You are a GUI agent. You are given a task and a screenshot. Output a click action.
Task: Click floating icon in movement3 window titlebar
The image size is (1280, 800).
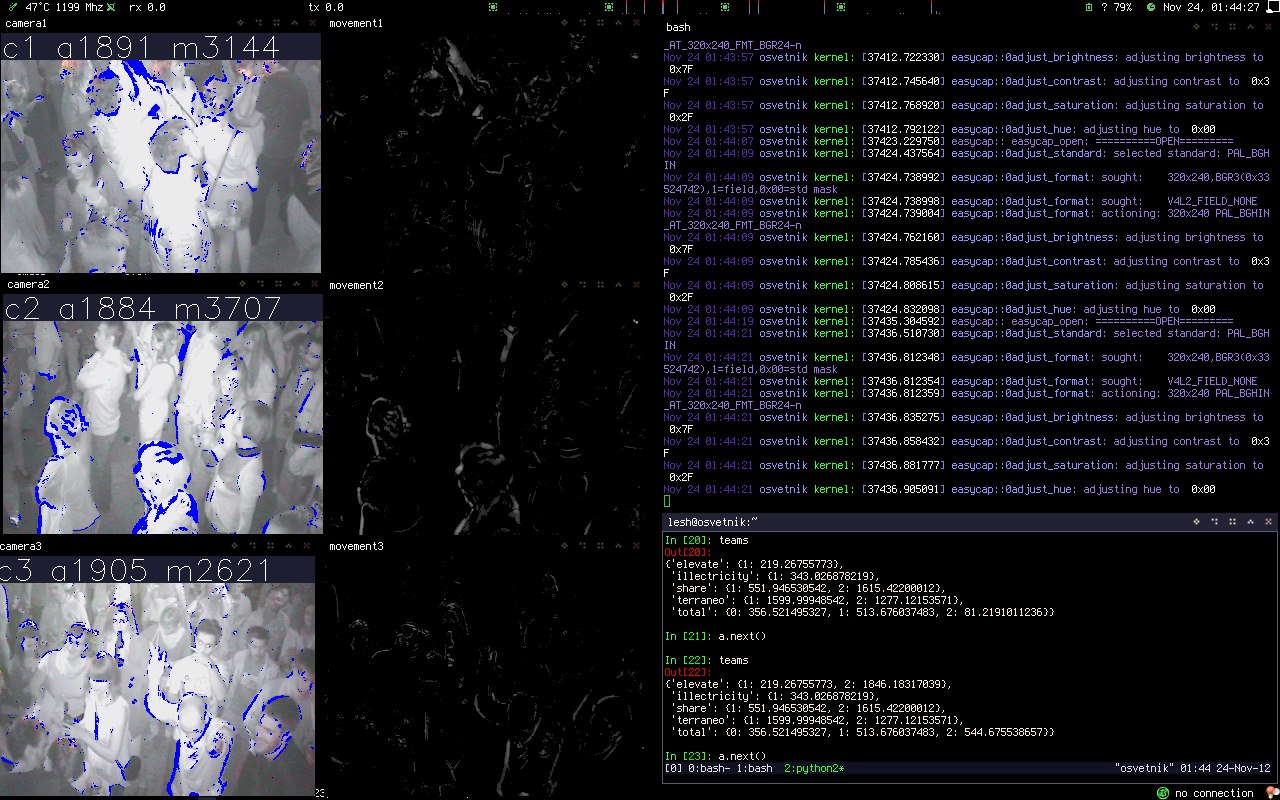coord(565,546)
